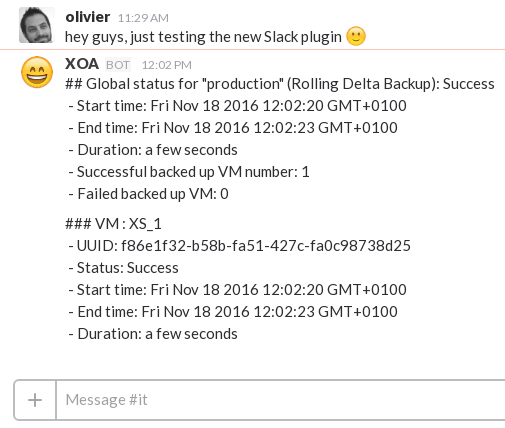Click the Start time line under Global status

coord(237,106)
